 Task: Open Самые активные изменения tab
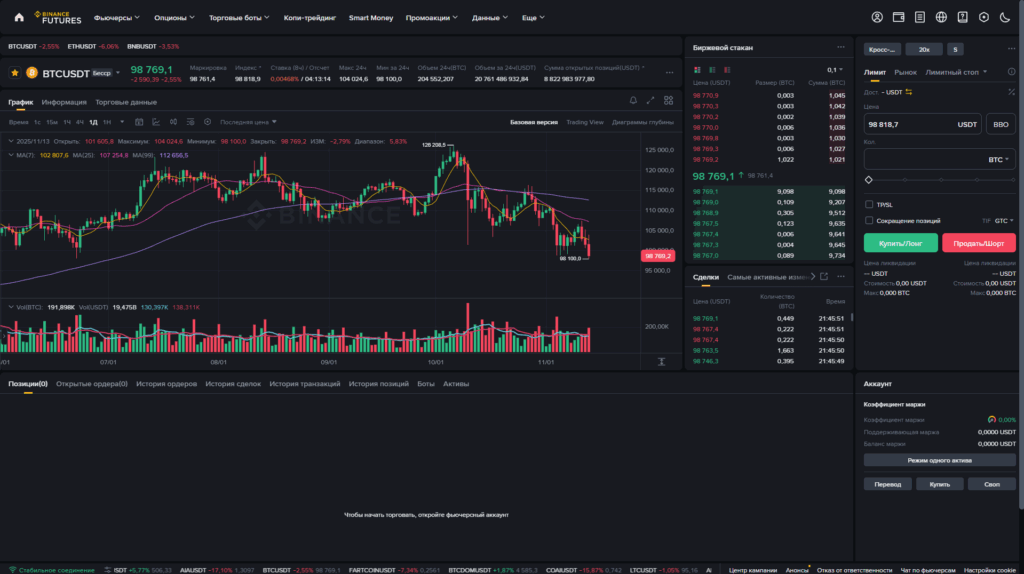click(768, 277)
